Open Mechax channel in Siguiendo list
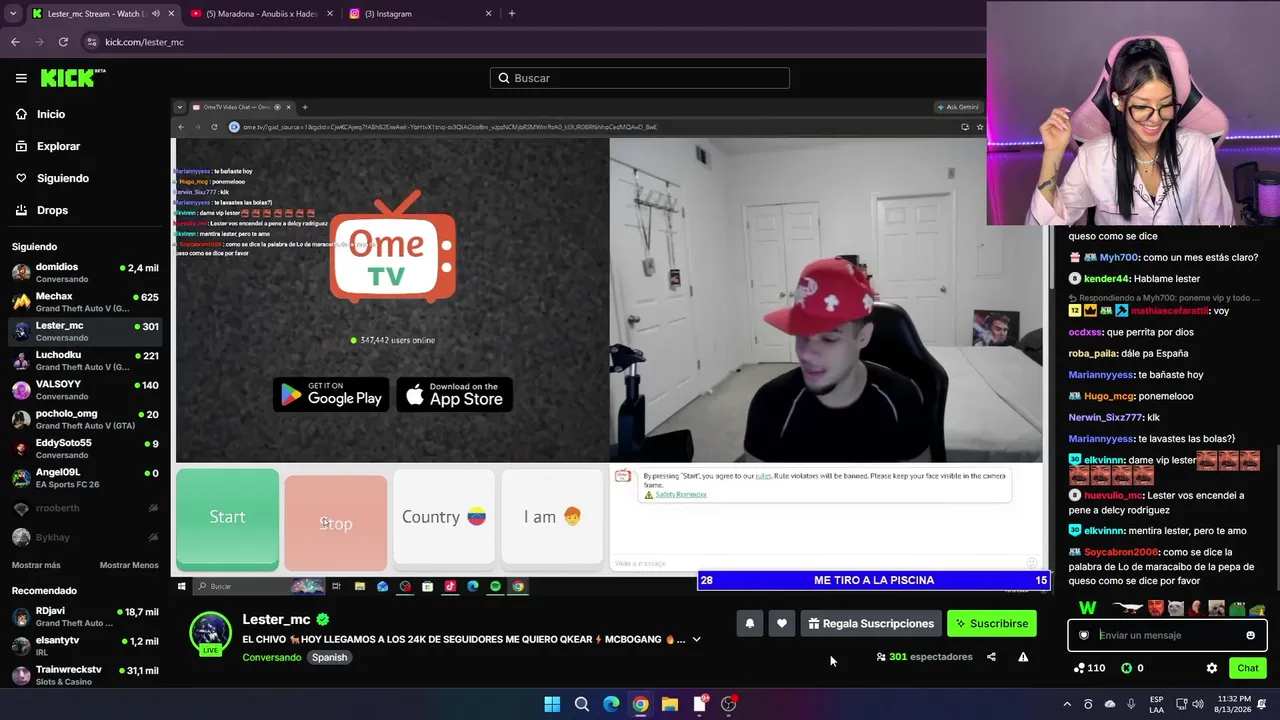The height and width of the screenshot is (720, 1280). [x=85, y=302]
